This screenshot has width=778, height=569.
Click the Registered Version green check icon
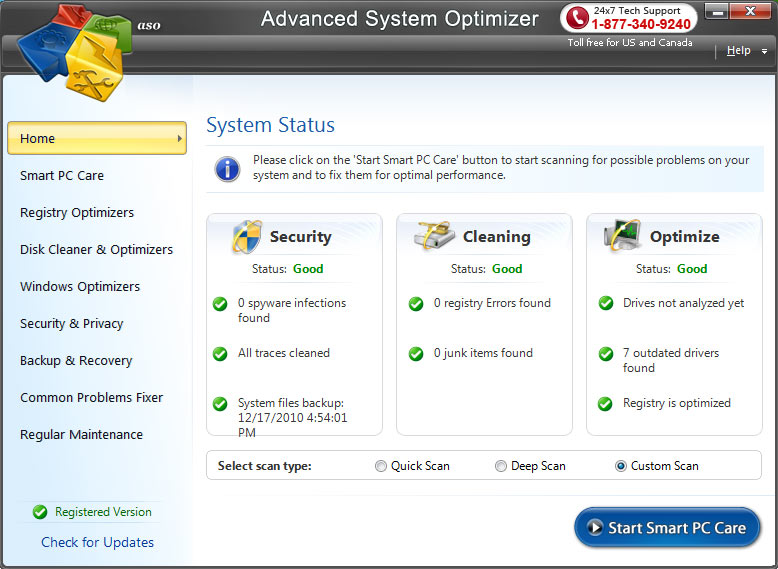[40, 512]
